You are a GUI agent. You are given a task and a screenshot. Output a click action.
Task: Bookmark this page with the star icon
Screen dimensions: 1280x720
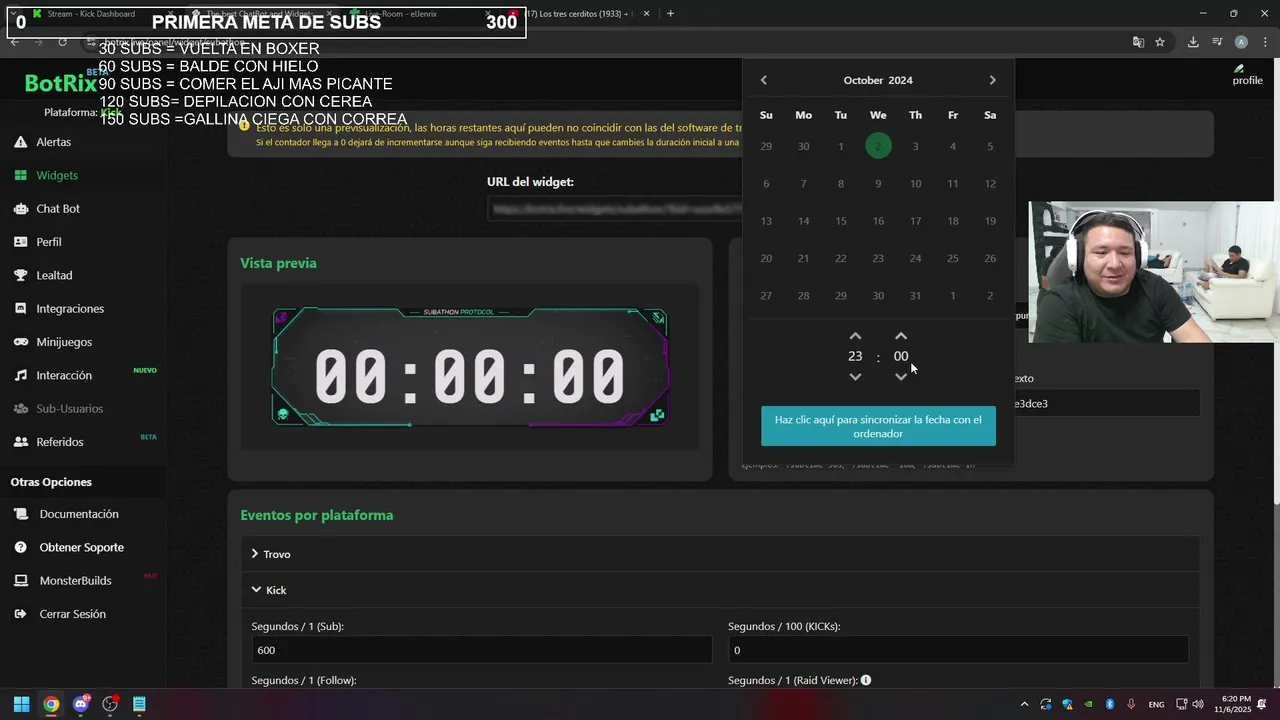point(1160,42)
